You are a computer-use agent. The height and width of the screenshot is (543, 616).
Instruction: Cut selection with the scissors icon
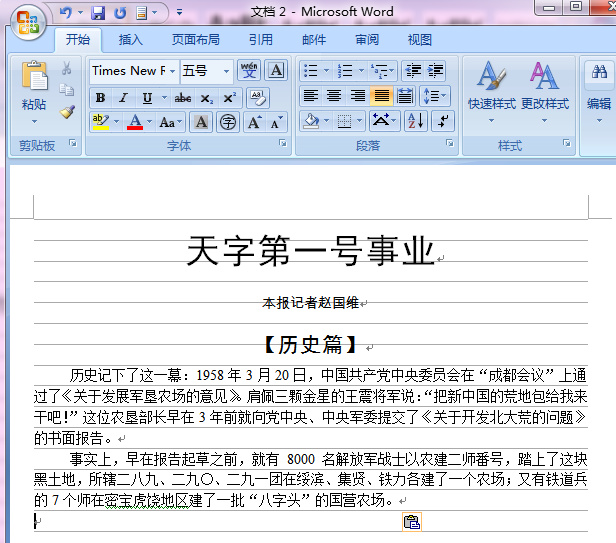[66, 68]
